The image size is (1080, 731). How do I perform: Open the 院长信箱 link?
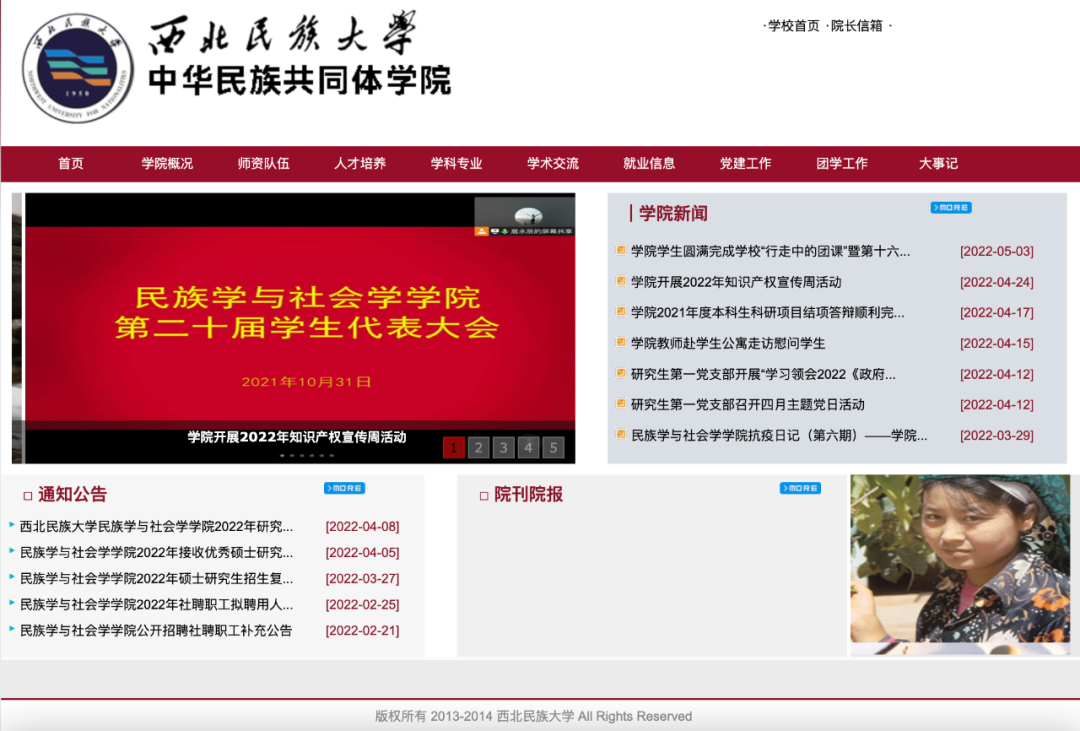[x=856, y=25]
